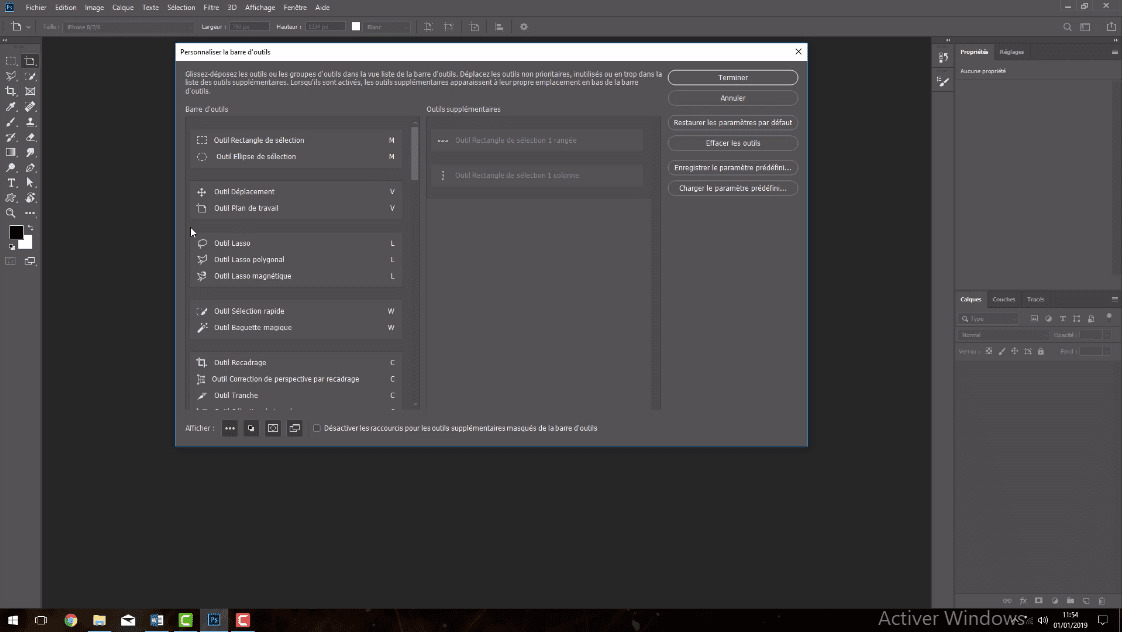Select the Path Selection arrow tool
This screenshot has width=1122, height=632.
click(30, 183)
